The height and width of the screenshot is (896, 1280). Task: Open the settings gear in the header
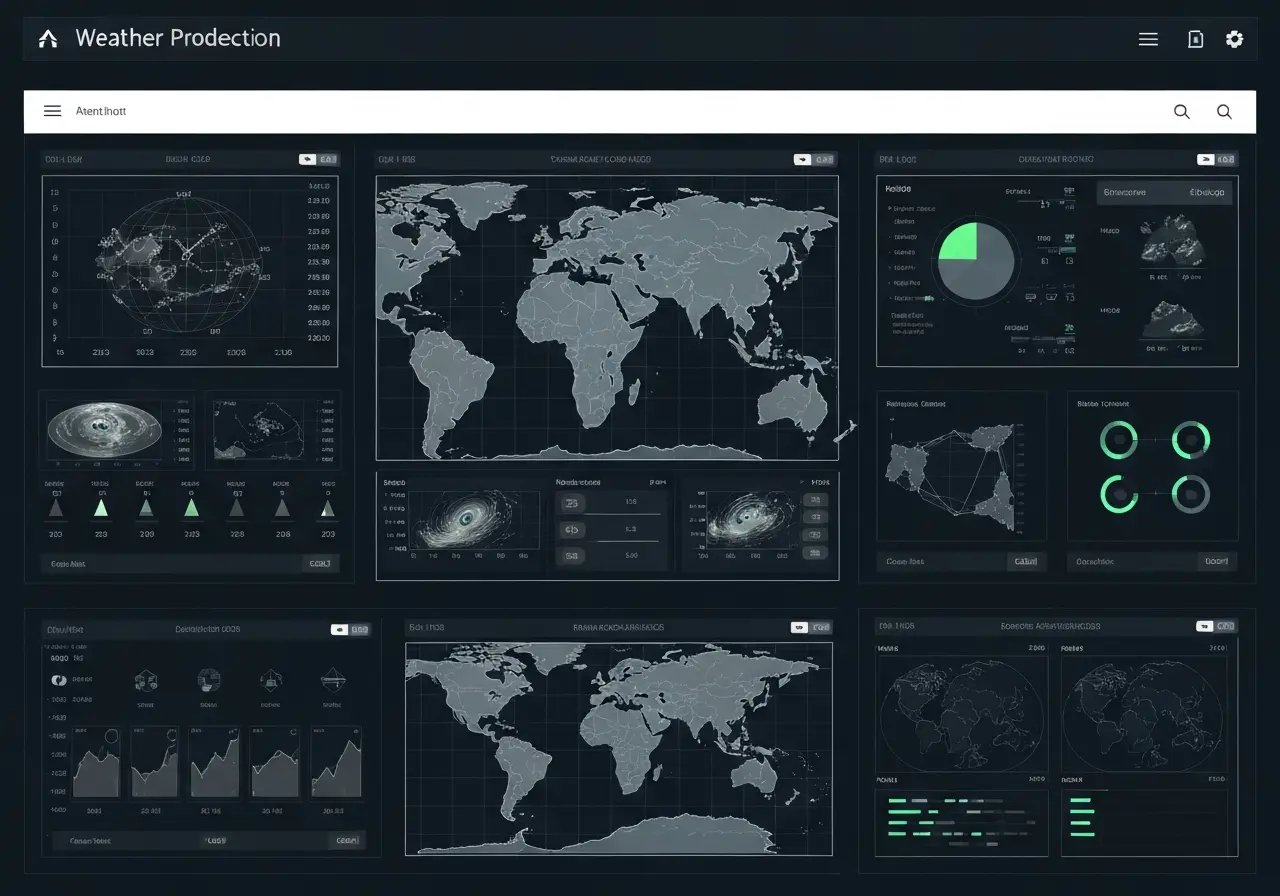point(1235,39)
